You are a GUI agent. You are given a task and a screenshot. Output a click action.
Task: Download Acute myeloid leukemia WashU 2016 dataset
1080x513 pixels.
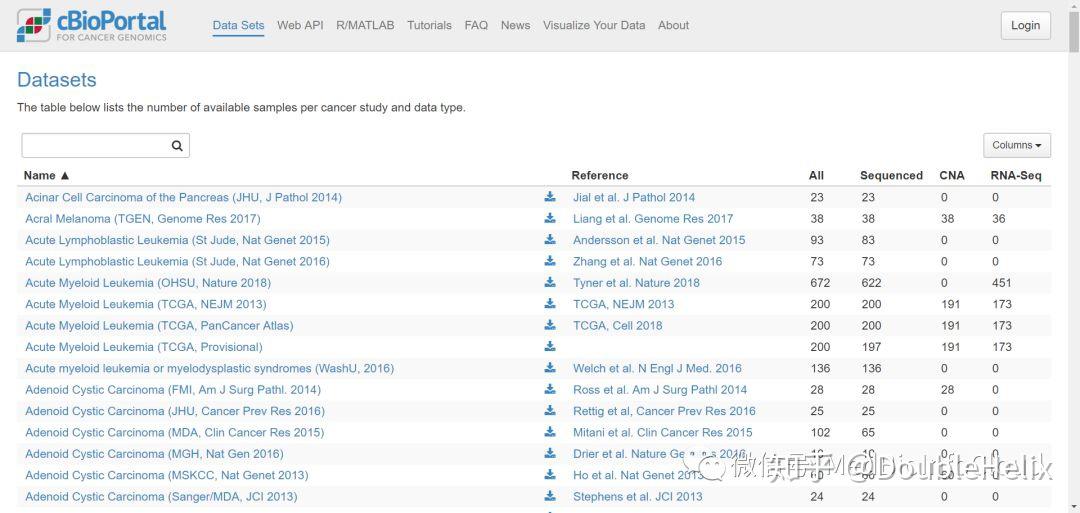click(x=550, y=368)
